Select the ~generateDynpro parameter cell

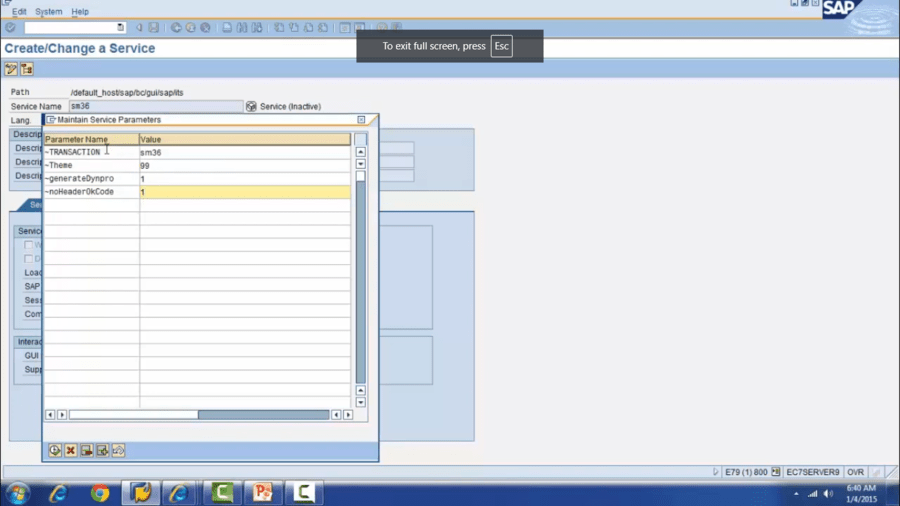[92, 179]
